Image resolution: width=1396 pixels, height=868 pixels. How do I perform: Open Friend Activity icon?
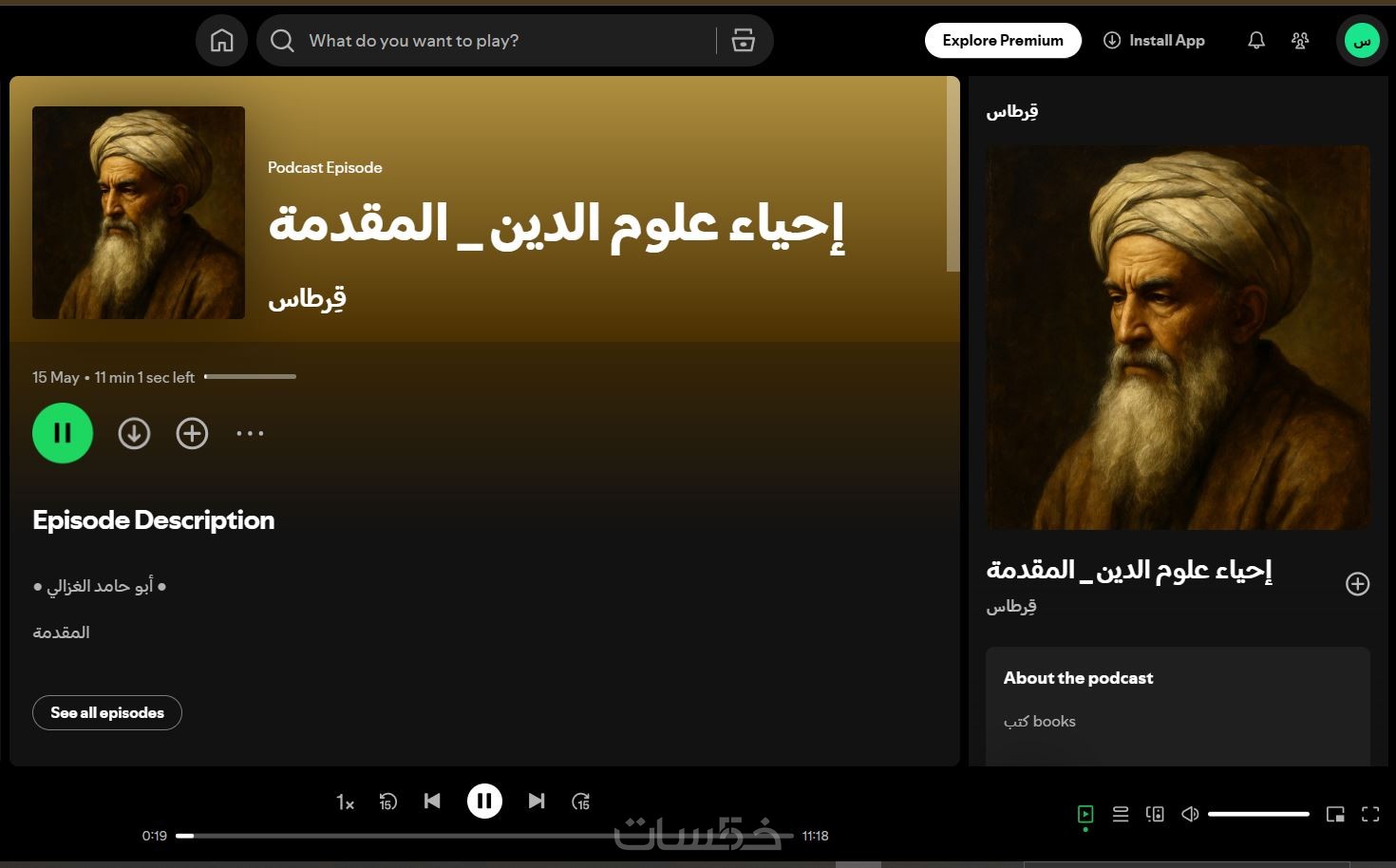pos(1300,41)
